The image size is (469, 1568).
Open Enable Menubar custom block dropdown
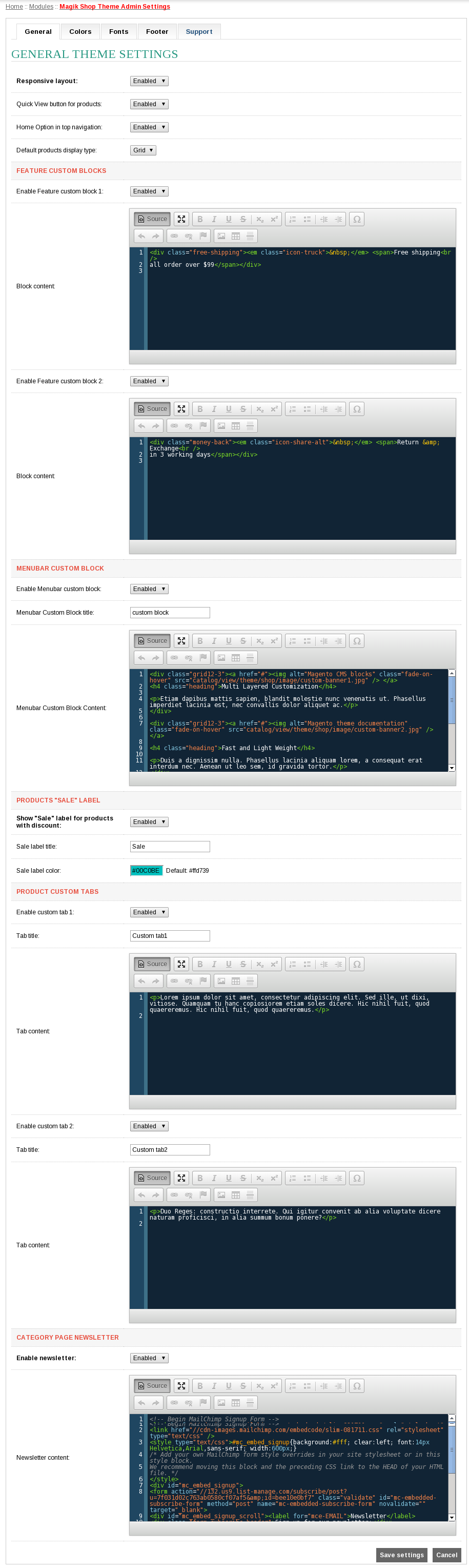pos(149,589)
